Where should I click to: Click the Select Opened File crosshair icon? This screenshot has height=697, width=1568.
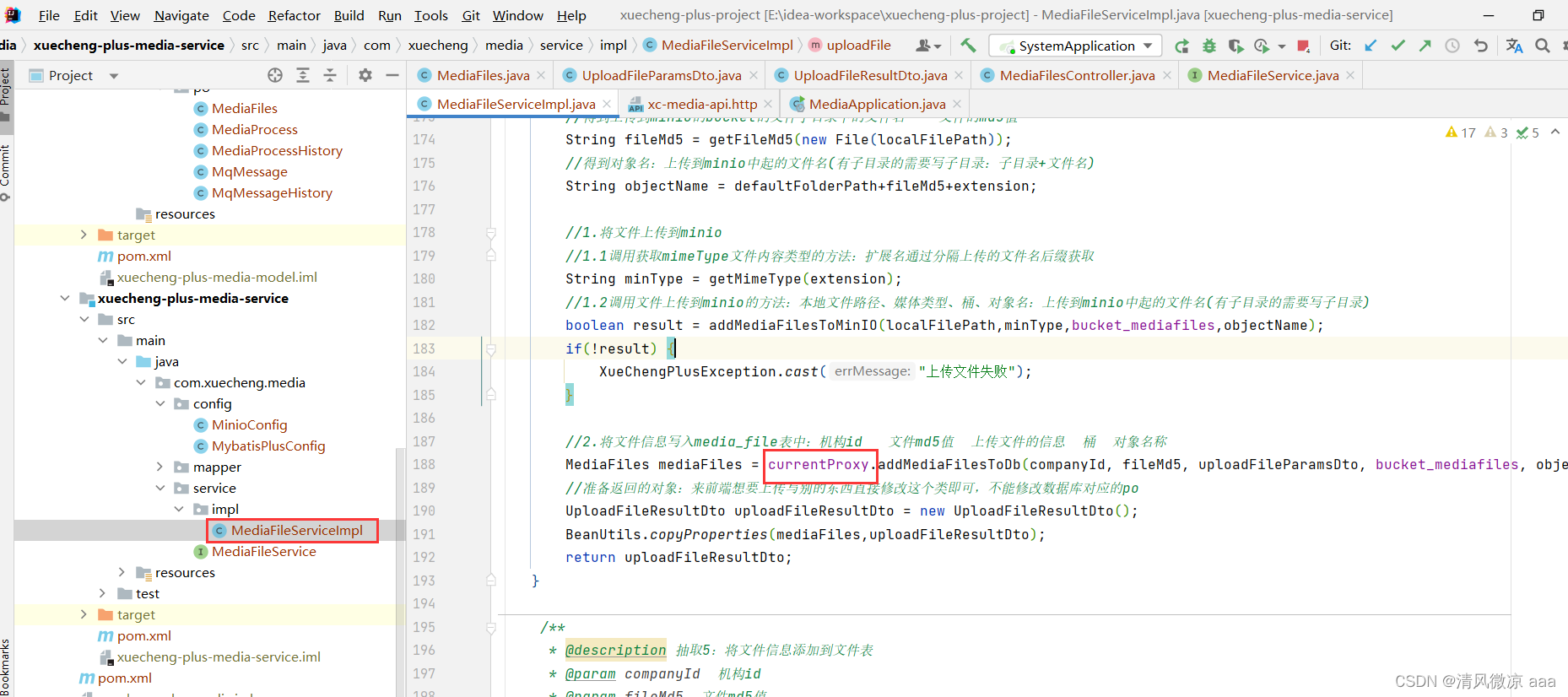(x=275, y=75)
